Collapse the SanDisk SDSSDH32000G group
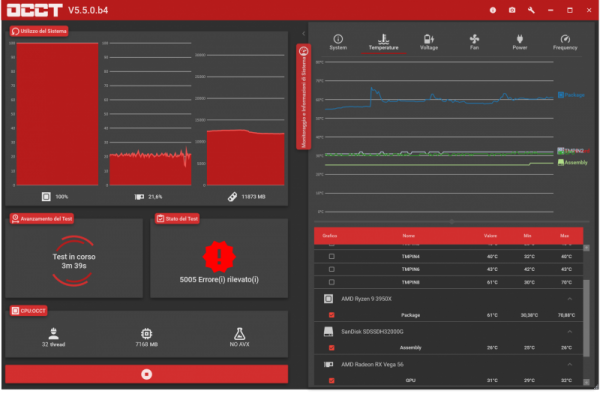Viewport: 600px width, 394px height. (x=569, y=332)
